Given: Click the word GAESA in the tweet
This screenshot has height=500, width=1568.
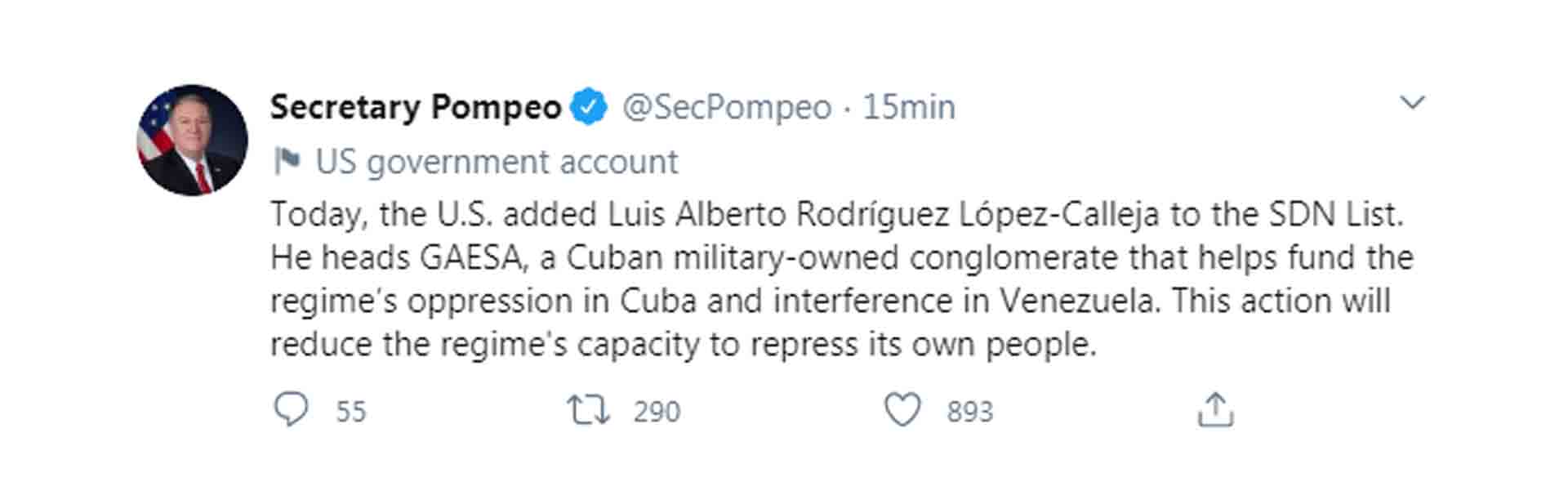Looking at the screenshot, I should [471, 257].
